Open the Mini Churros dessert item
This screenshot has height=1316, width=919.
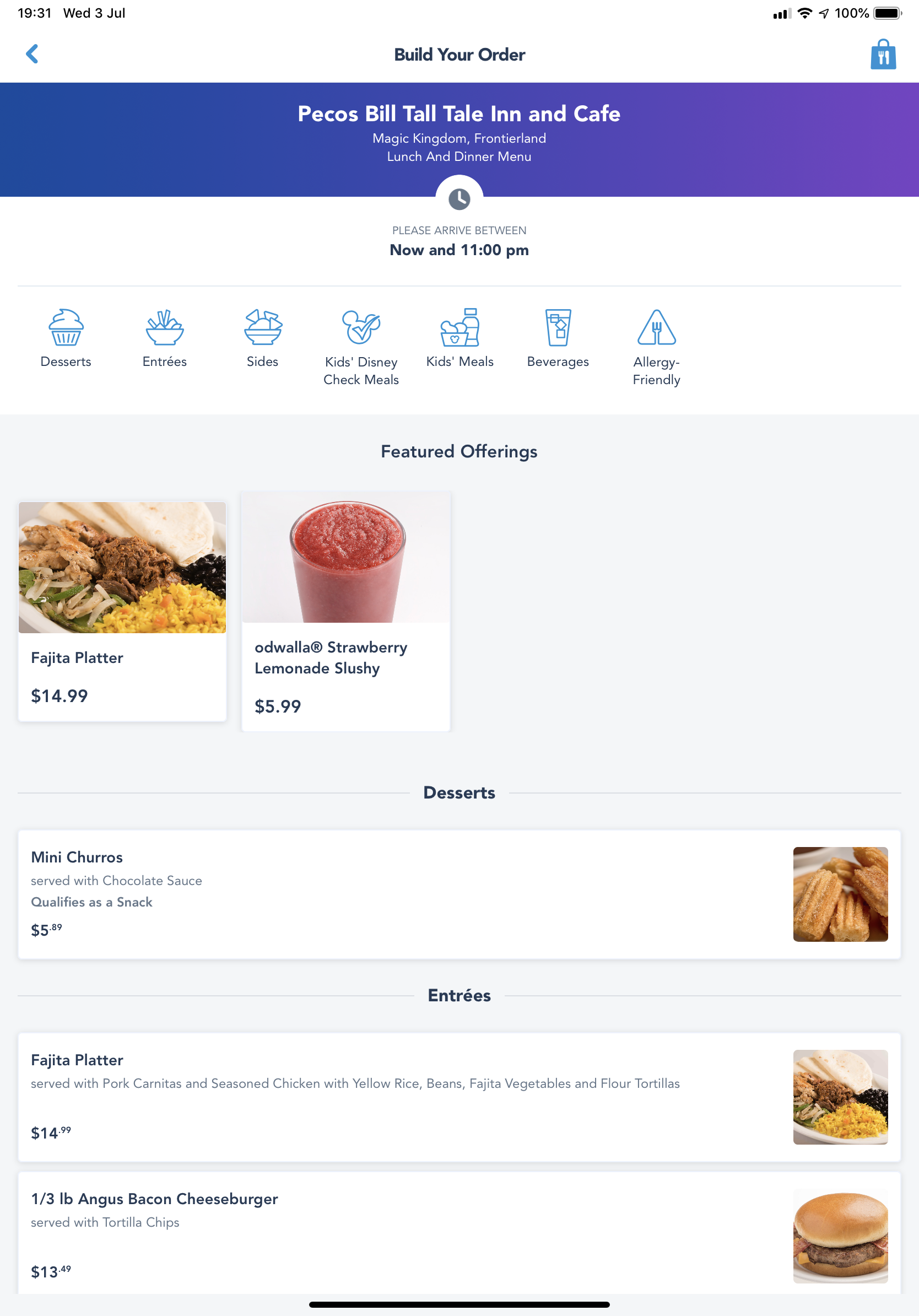459,894
